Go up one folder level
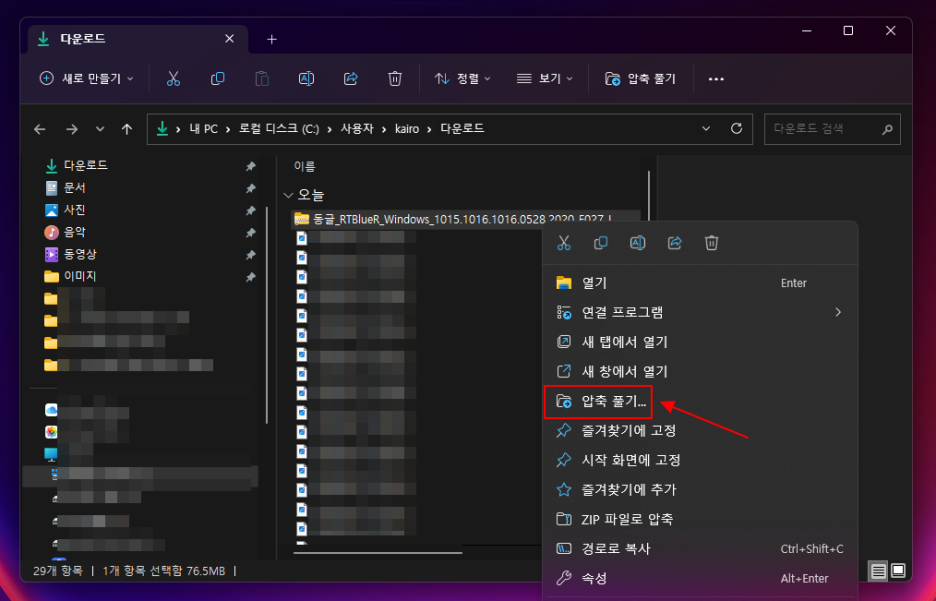 127,129
